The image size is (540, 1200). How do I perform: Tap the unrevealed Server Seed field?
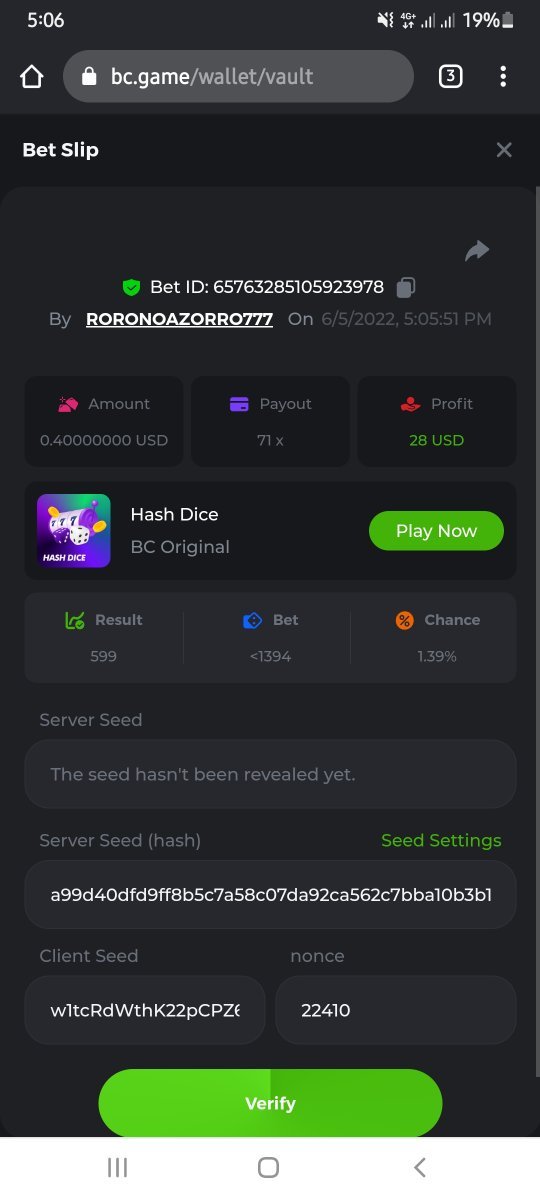[x=270, y=774]
